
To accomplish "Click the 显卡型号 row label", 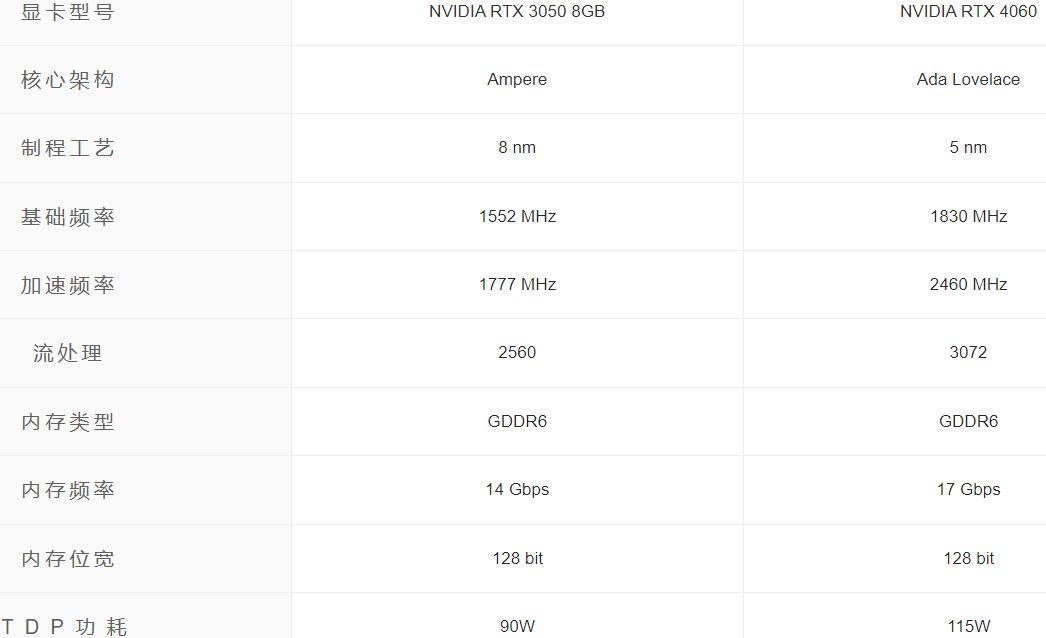I will 68,13.
